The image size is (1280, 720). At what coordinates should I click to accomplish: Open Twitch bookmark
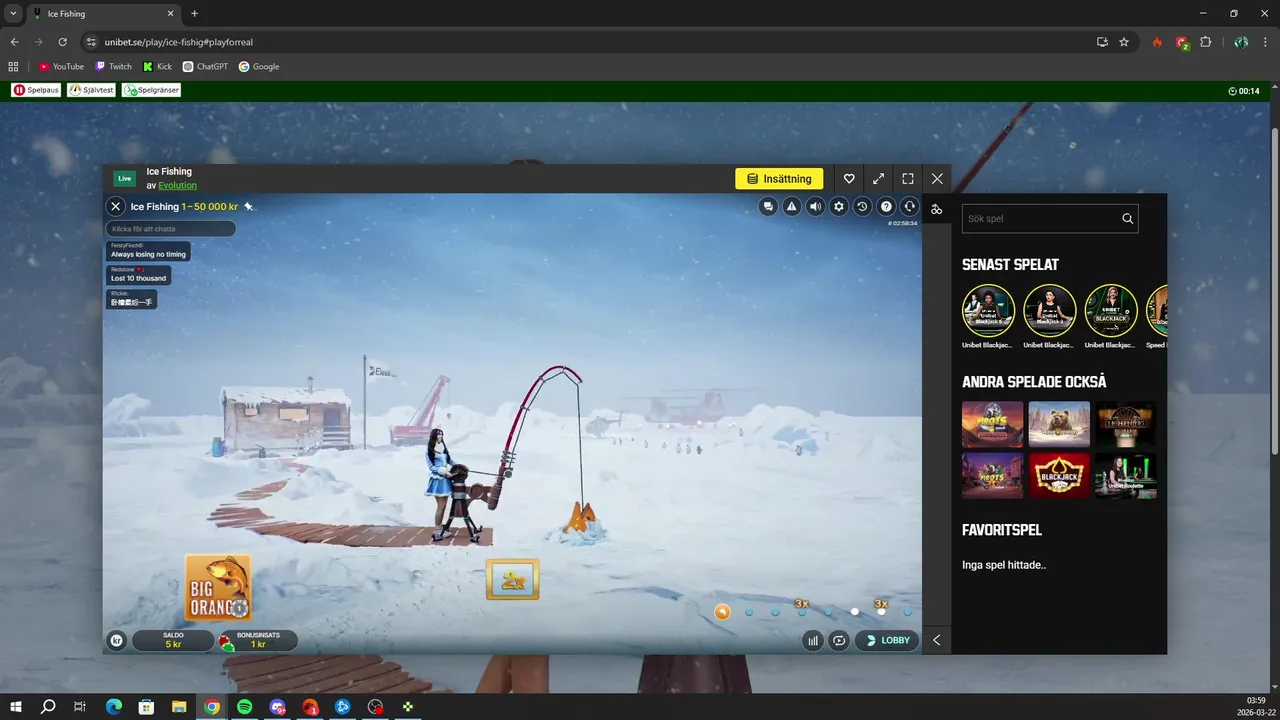[x=113, y=67]
